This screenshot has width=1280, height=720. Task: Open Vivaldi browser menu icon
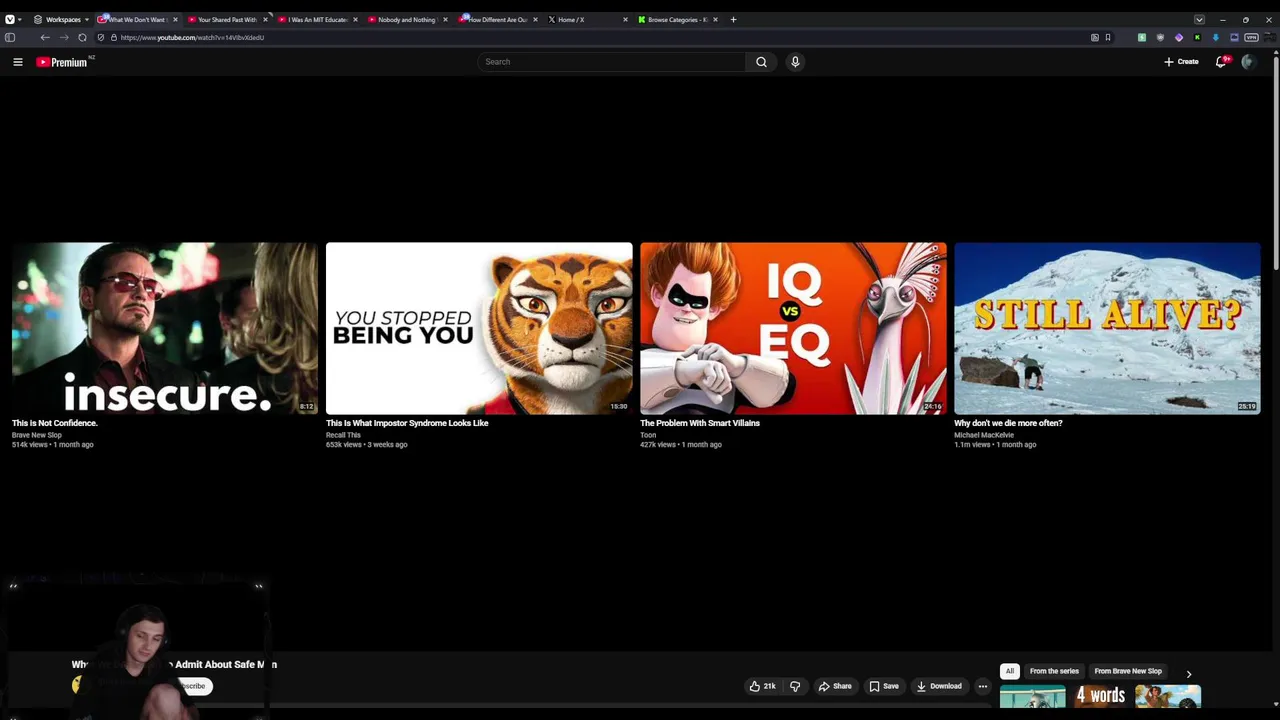[10, 19]
